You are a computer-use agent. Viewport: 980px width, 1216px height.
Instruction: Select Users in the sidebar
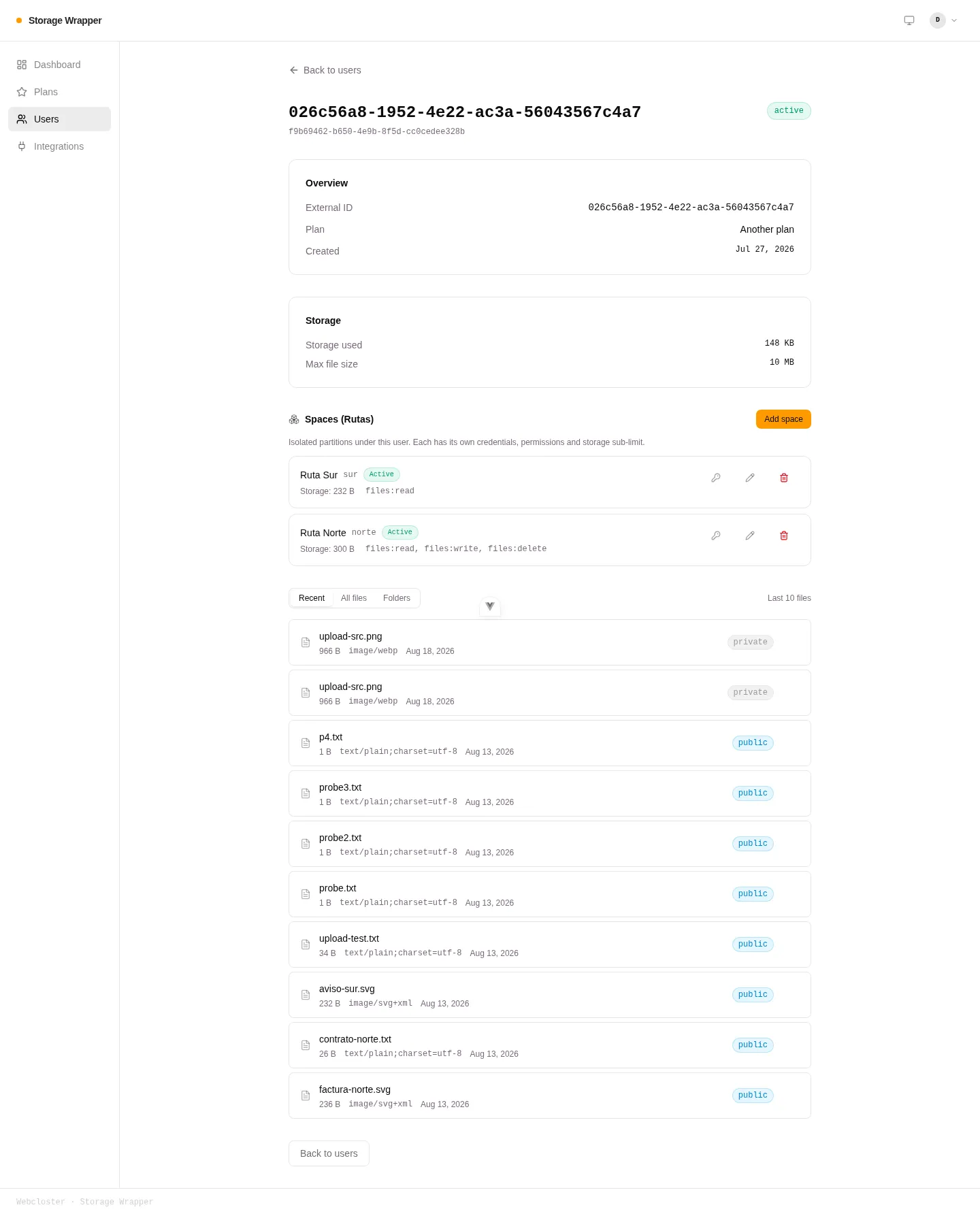[x=59, y=119]
